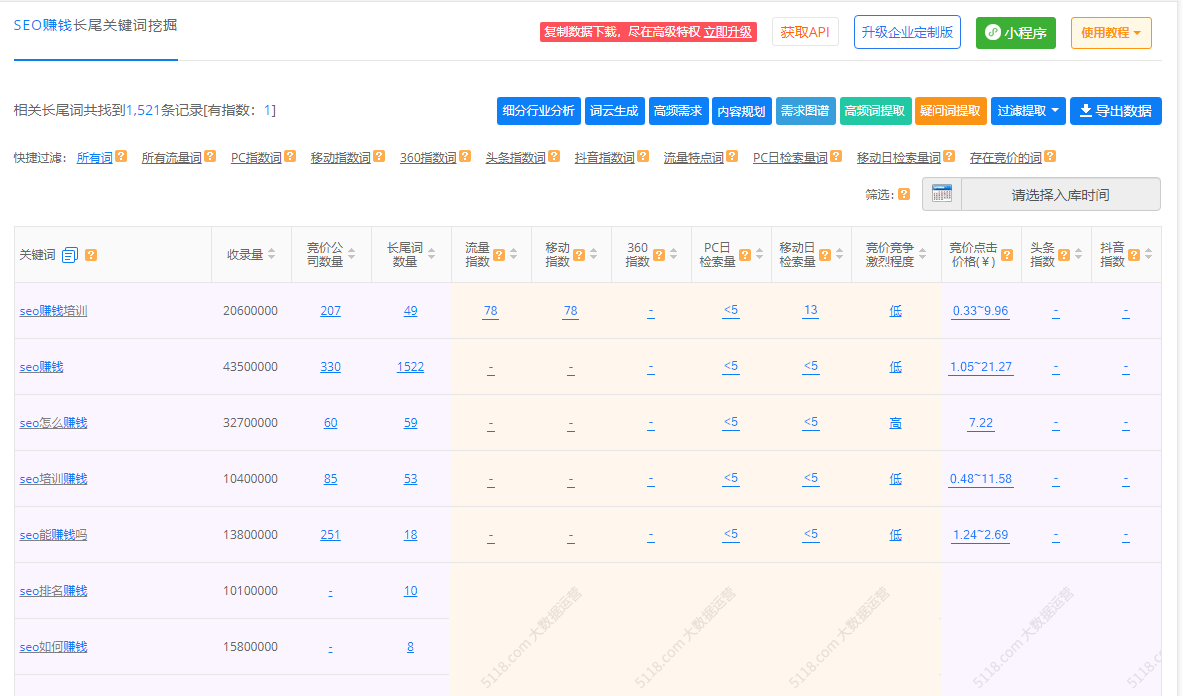This screenshot has height=696, width=1183.
Task: Click the calendar icon in the date picker
Action: click(942, 194)
